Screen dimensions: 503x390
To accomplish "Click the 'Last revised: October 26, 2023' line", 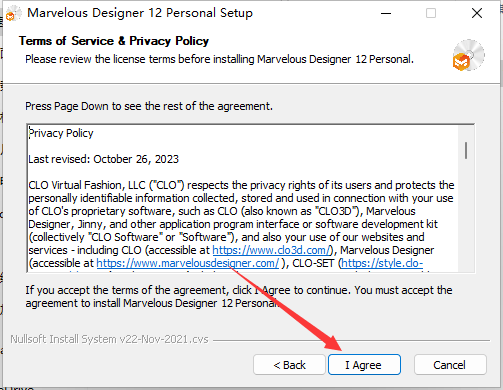I will pyautogui.click(x=103, y=159).
